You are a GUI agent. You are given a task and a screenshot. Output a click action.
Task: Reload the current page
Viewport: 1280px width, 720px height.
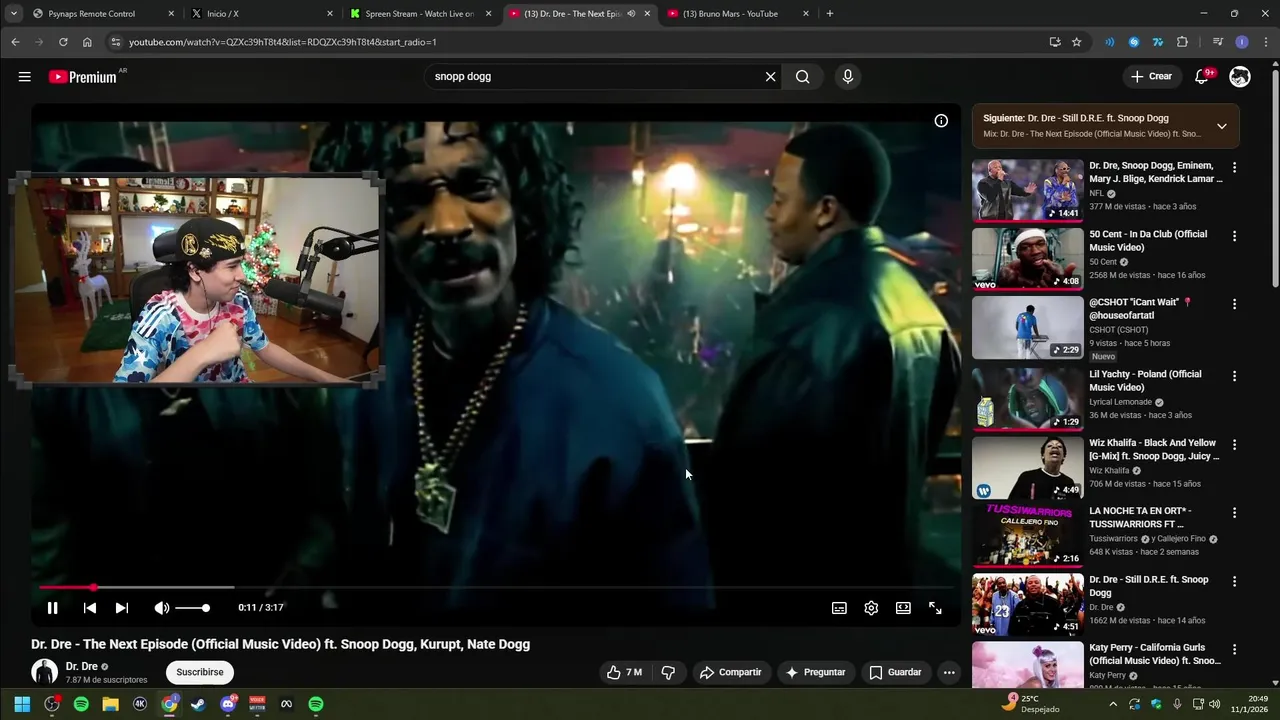click(x=63, y=42)
